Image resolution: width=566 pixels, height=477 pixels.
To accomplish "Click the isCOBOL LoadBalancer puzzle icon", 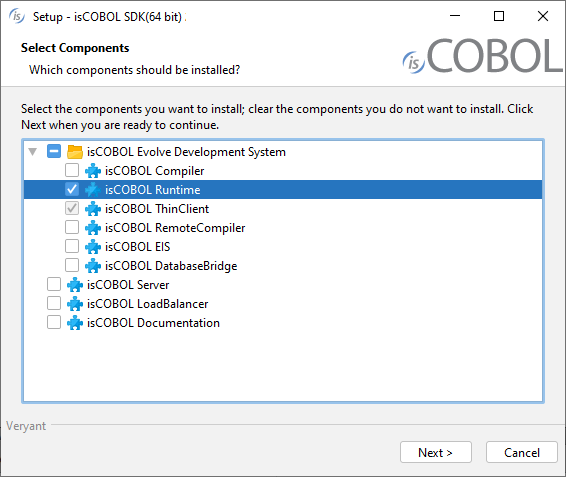I will [x=75, y=304].
